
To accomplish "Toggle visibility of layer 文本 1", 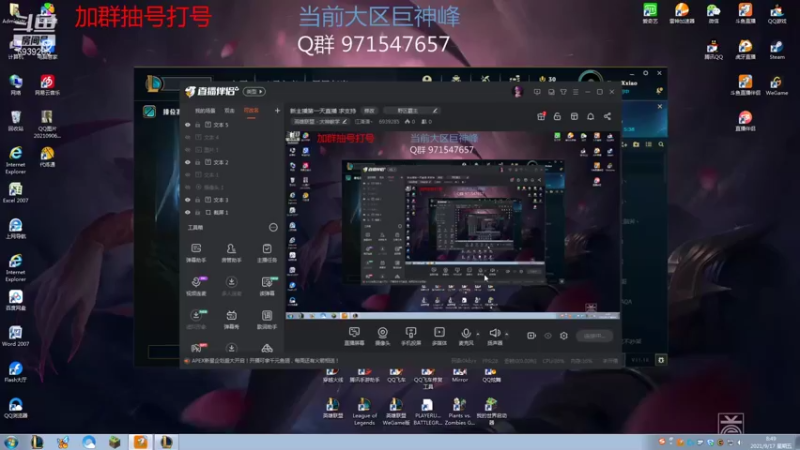I will tap(188, 175).
